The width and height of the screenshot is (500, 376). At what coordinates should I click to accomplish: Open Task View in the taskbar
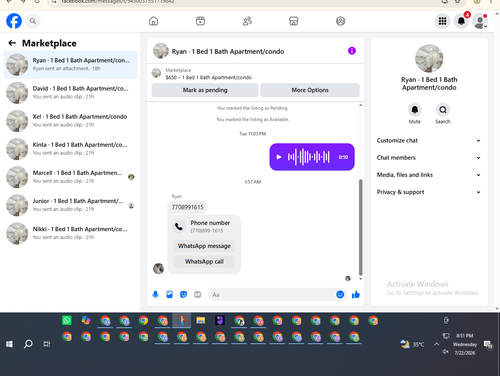click(47, 344)
